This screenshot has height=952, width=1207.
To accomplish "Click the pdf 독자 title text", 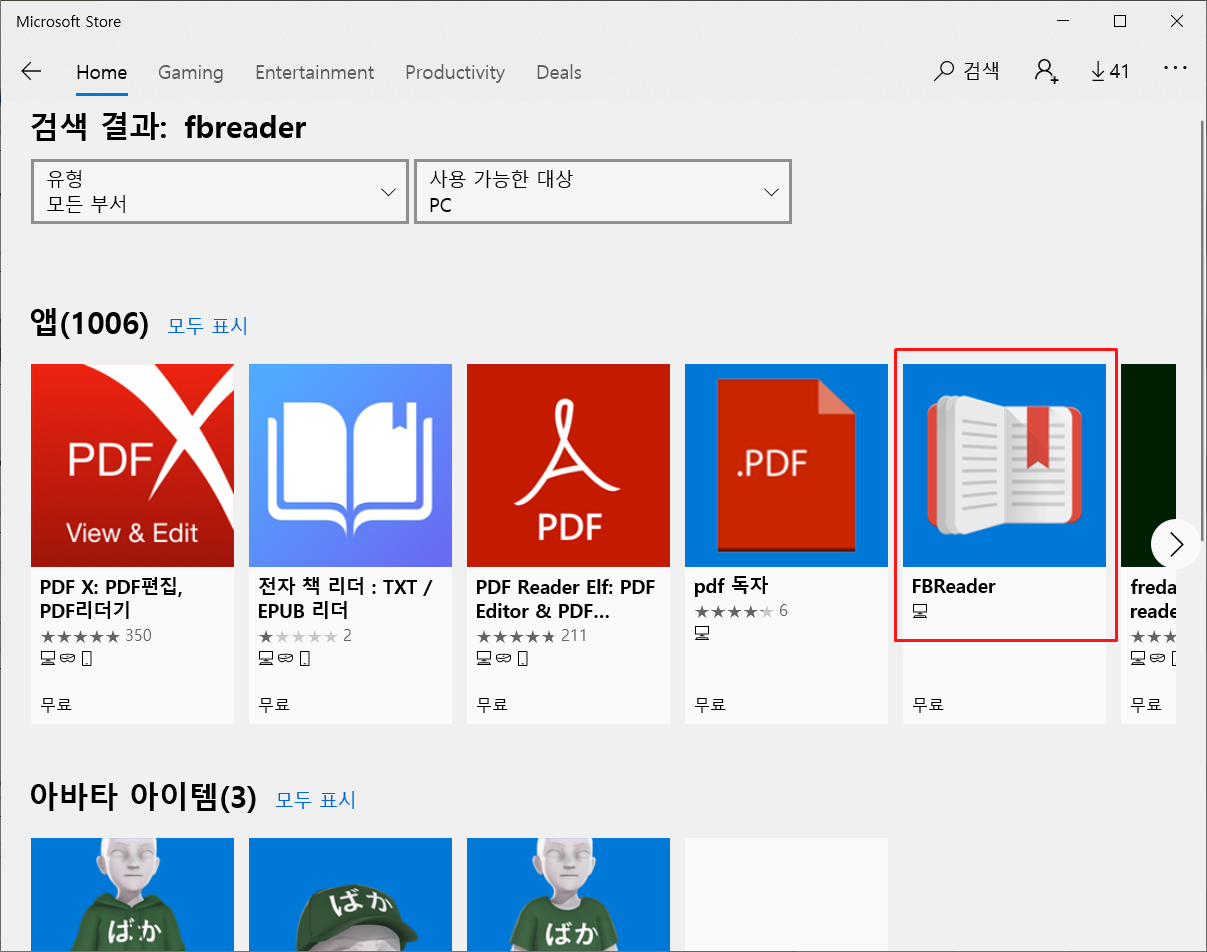I will [x=731, y=586].
